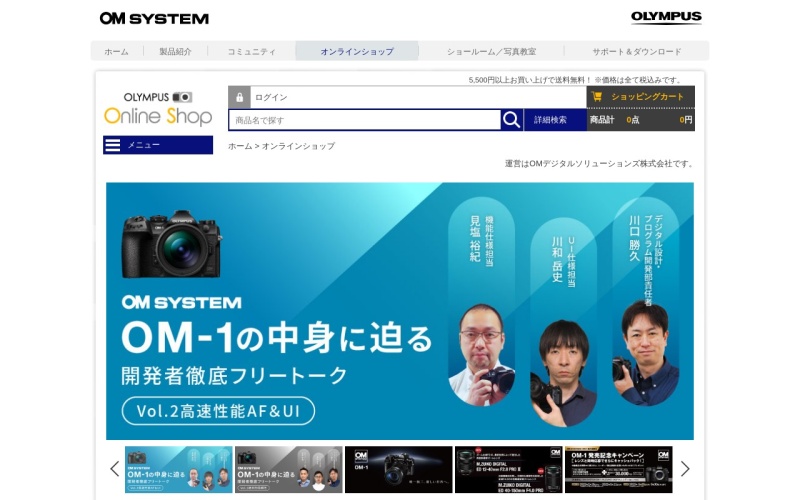Screen dimensions: 800x500
Task: Open the 製品紹介 navigation tab
Action: tap(175, 51)
